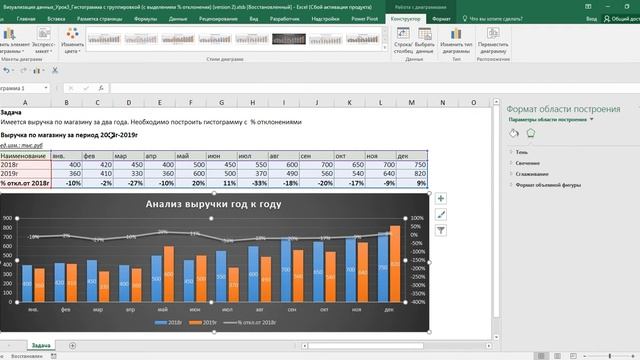The height and width of the screenshot is (360, 640).
Task: Click the vertical scrollbar down arrow
Action: point(496,337)
